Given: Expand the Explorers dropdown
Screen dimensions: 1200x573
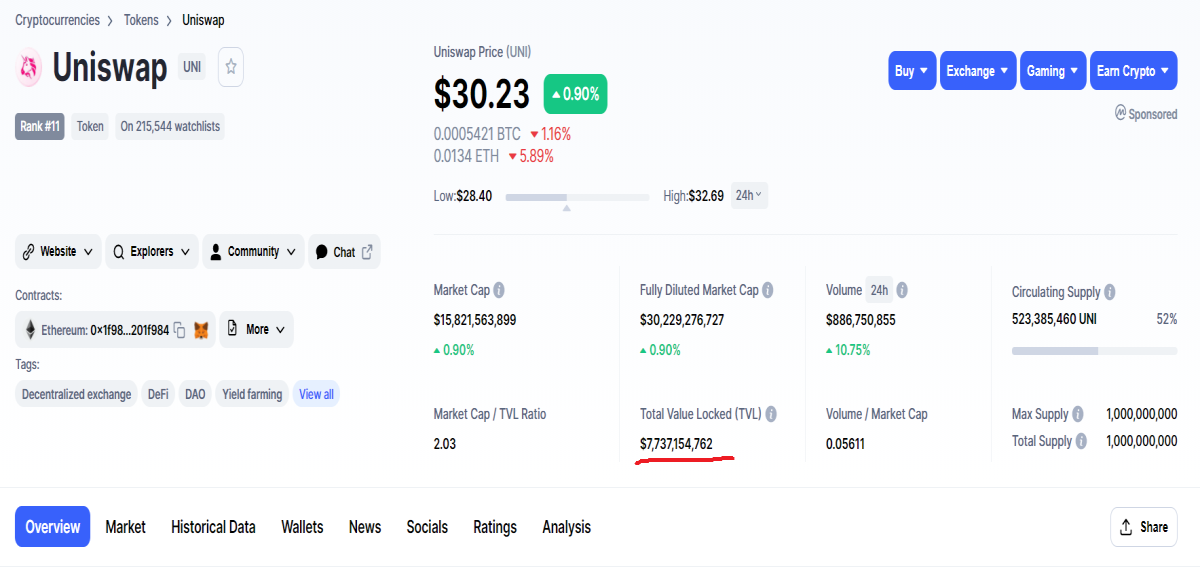Looking at the screenshot, I should click(x=151, y=252).
